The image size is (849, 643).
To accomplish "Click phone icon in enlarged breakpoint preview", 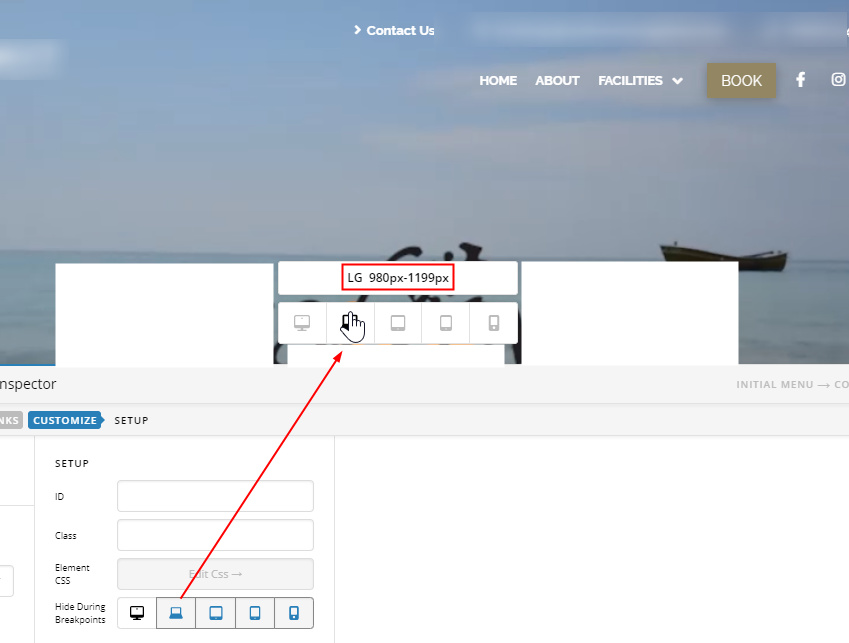I will [x=494, y=323].
